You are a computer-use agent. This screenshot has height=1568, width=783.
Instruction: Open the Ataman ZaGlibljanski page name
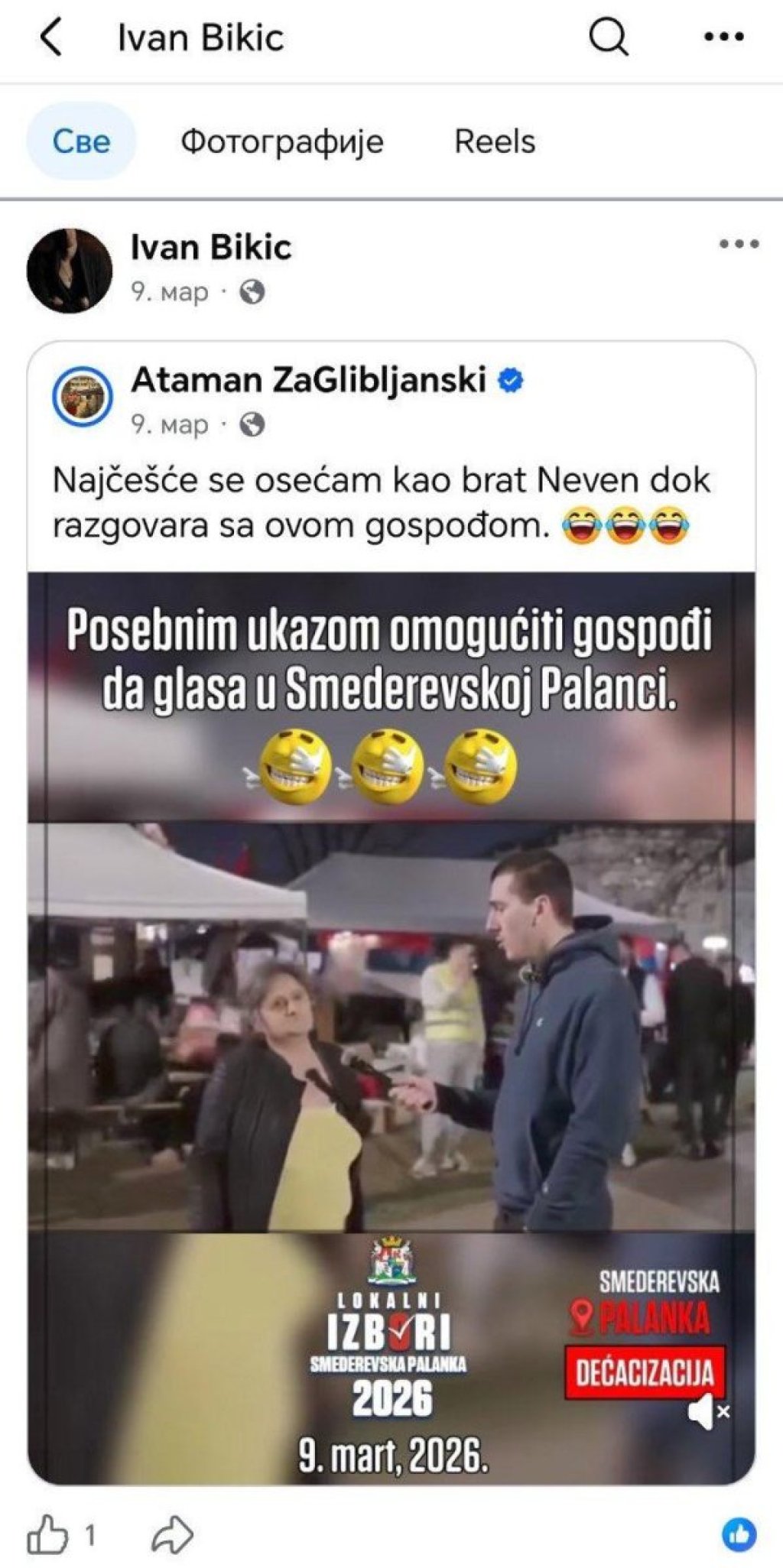(309, 379)
